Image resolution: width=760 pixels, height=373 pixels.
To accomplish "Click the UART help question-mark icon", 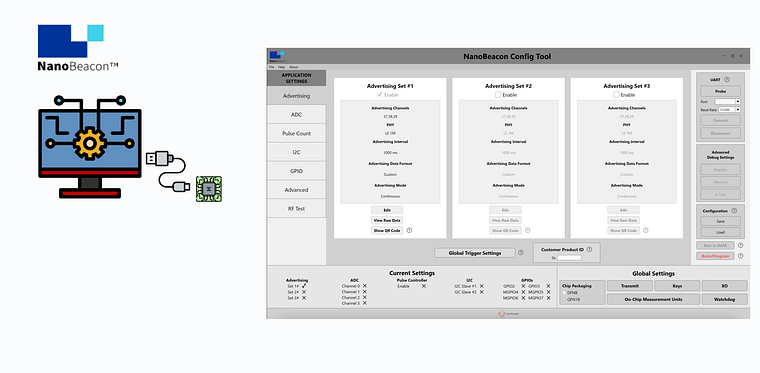I will pyautogui.click(x=727, y=79).
